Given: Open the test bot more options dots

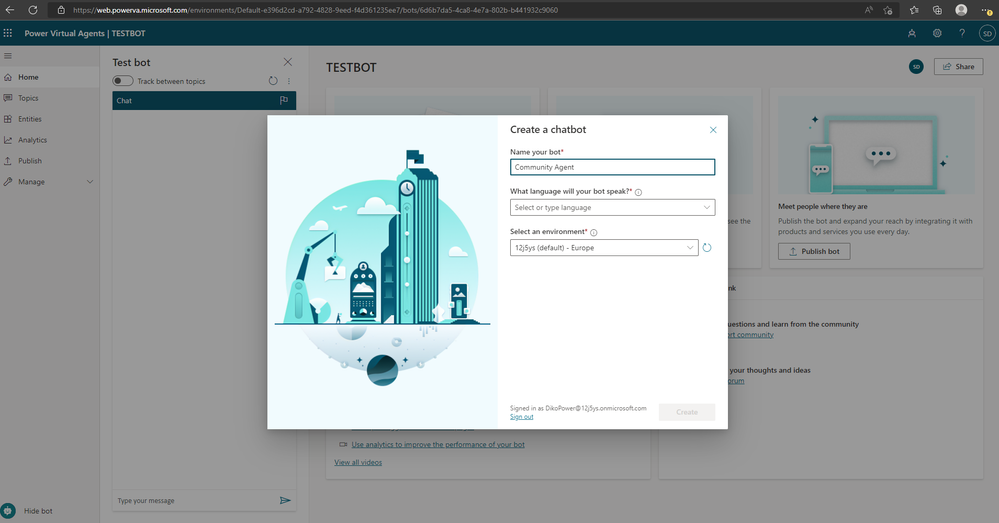Looking at the screenshot, I should pos(289,81).
